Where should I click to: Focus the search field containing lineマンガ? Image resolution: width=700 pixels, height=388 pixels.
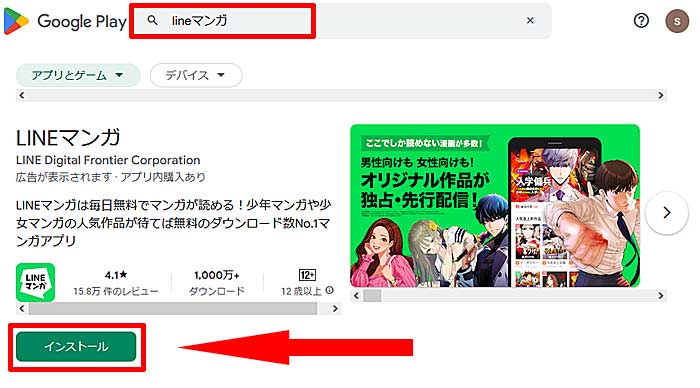click(342, 21)
